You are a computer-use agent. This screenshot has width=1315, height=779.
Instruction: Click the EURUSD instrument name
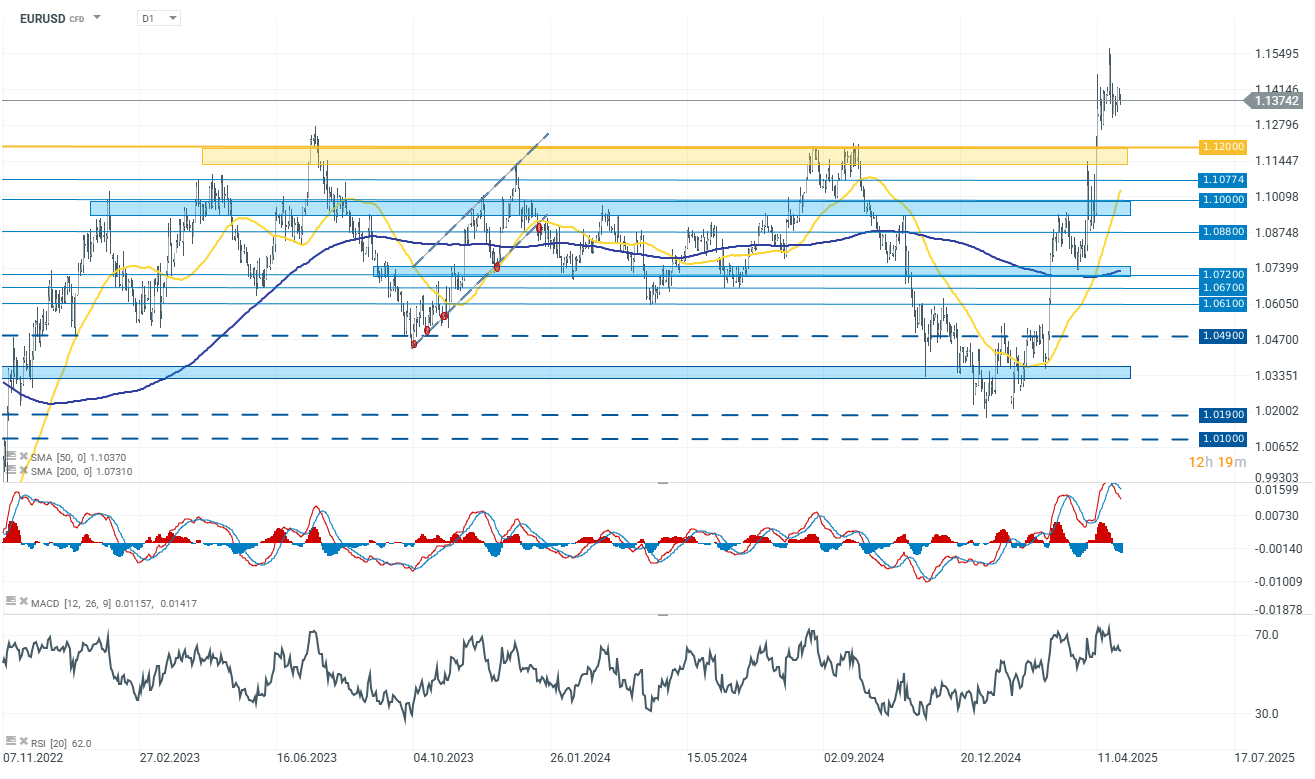click(x=42, y=18)
